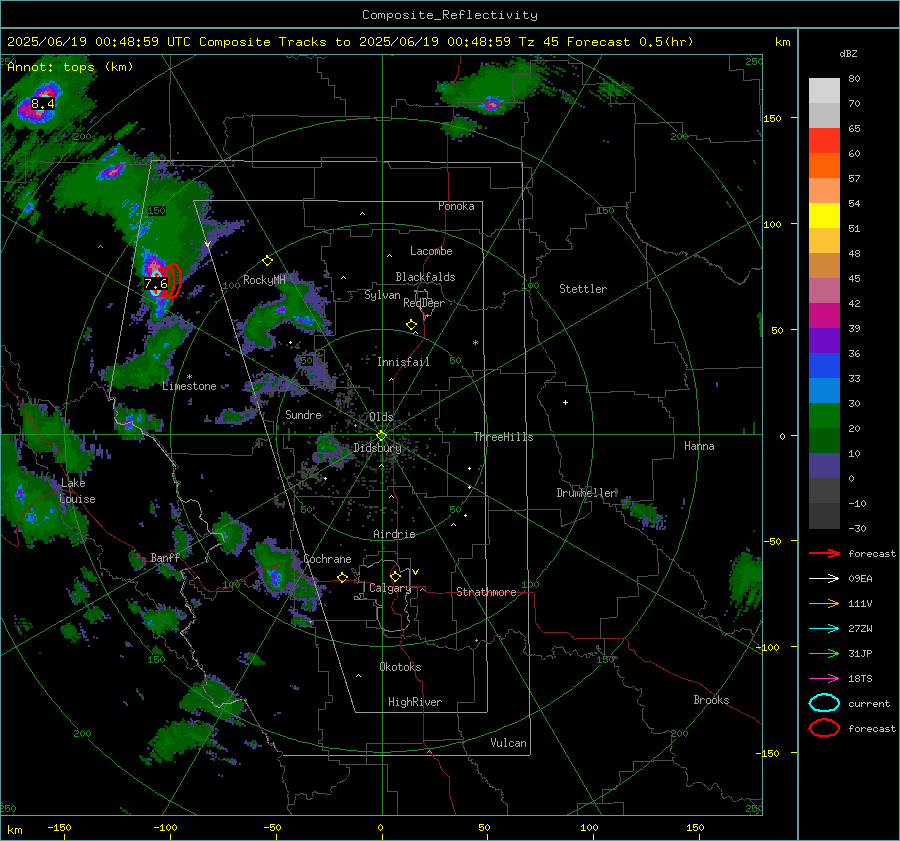The width and height of the screenshot is (900, 841).
Task: Click the Lacombe city label
Action: click(431, 251)
